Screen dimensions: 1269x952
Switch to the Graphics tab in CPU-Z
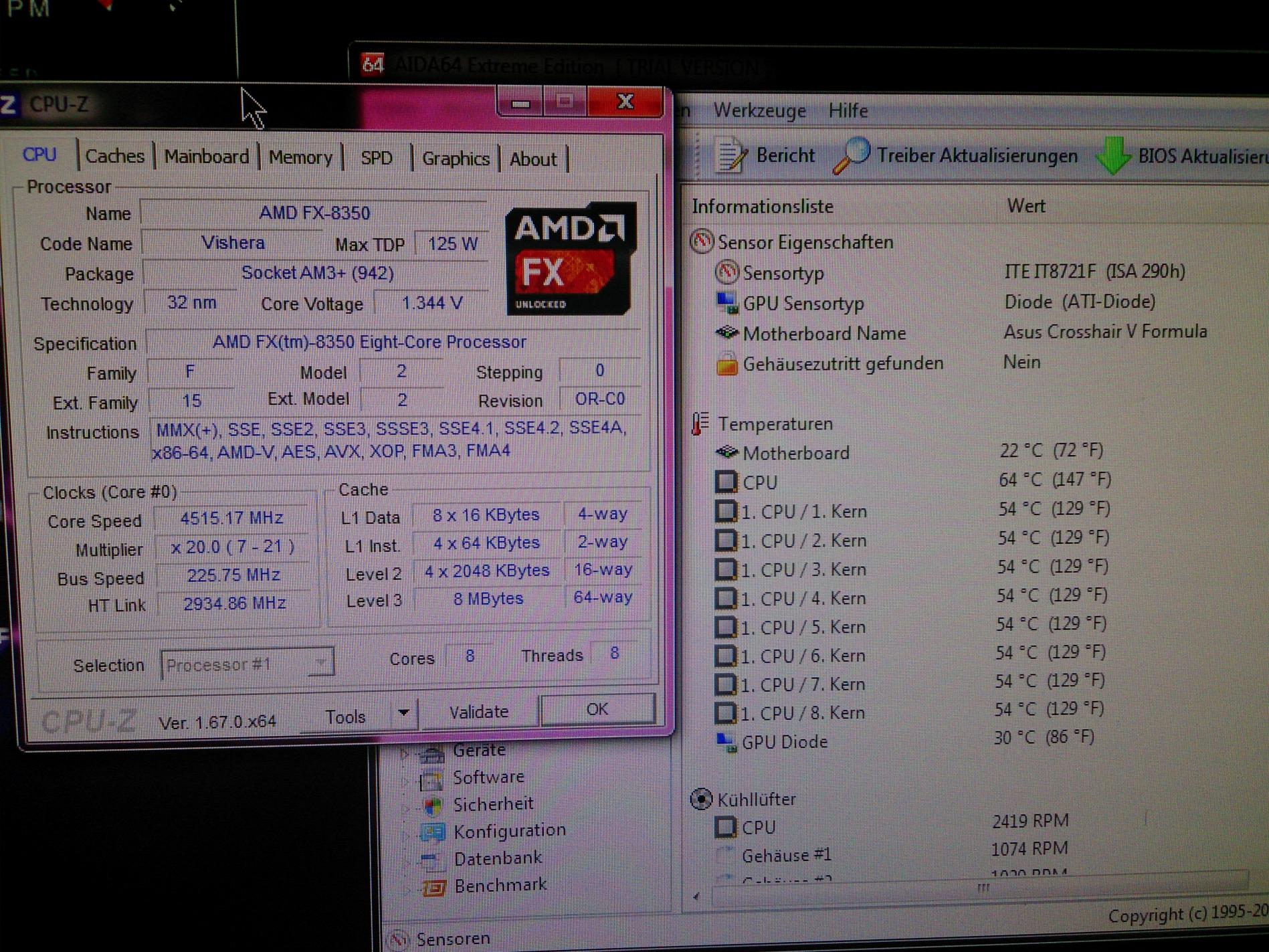coord(456,159)
